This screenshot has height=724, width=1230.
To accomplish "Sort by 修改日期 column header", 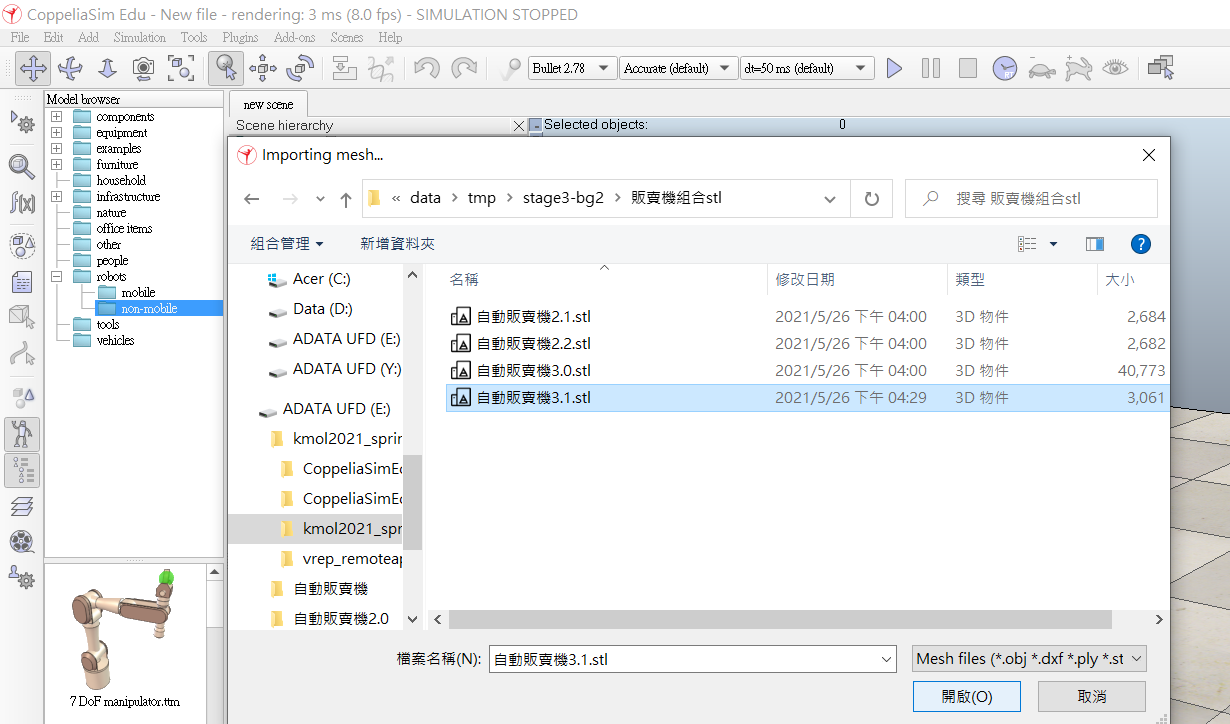I will coord(805,280).
